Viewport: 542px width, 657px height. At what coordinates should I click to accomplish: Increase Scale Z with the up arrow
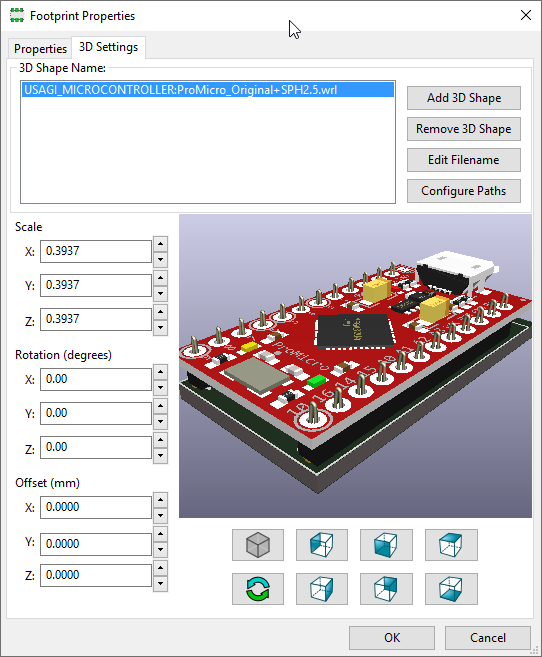pyautogui.click(x=160, y=312)
